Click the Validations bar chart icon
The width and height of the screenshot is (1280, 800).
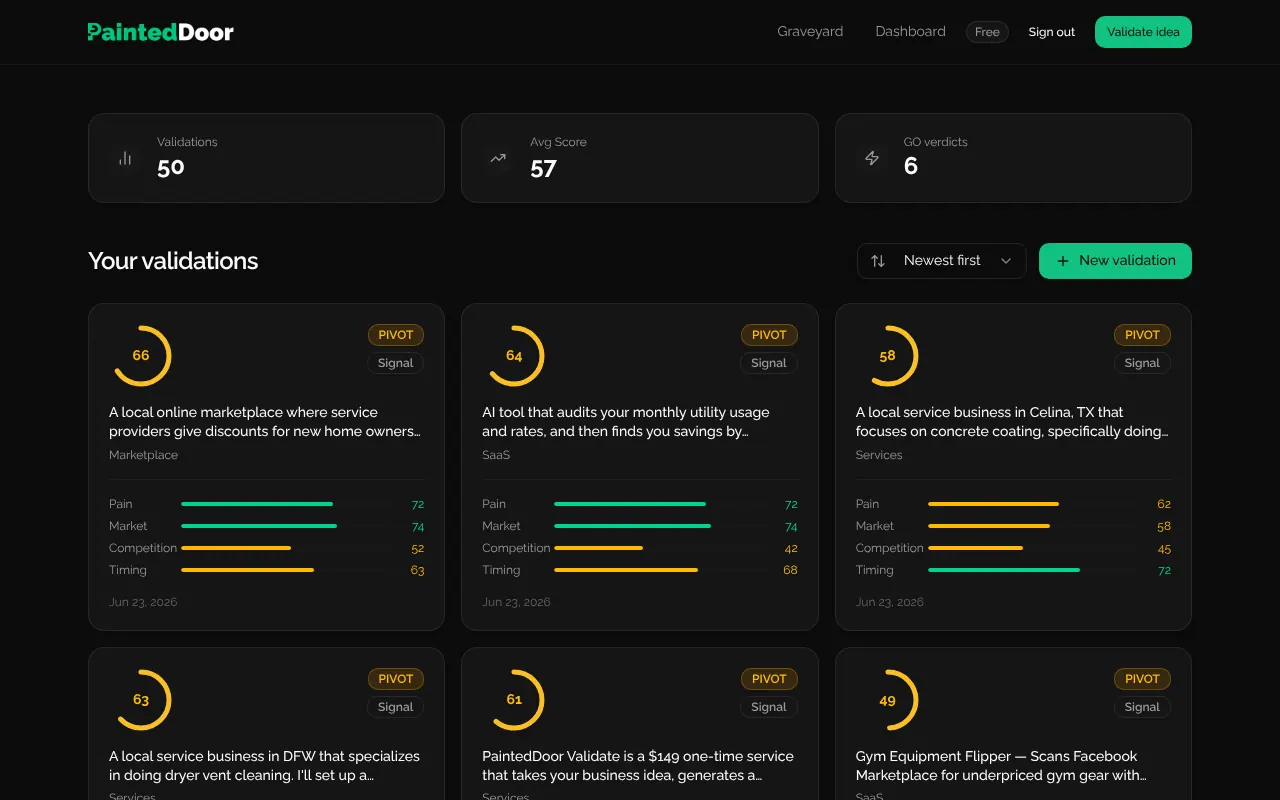[x=125, y=158]
